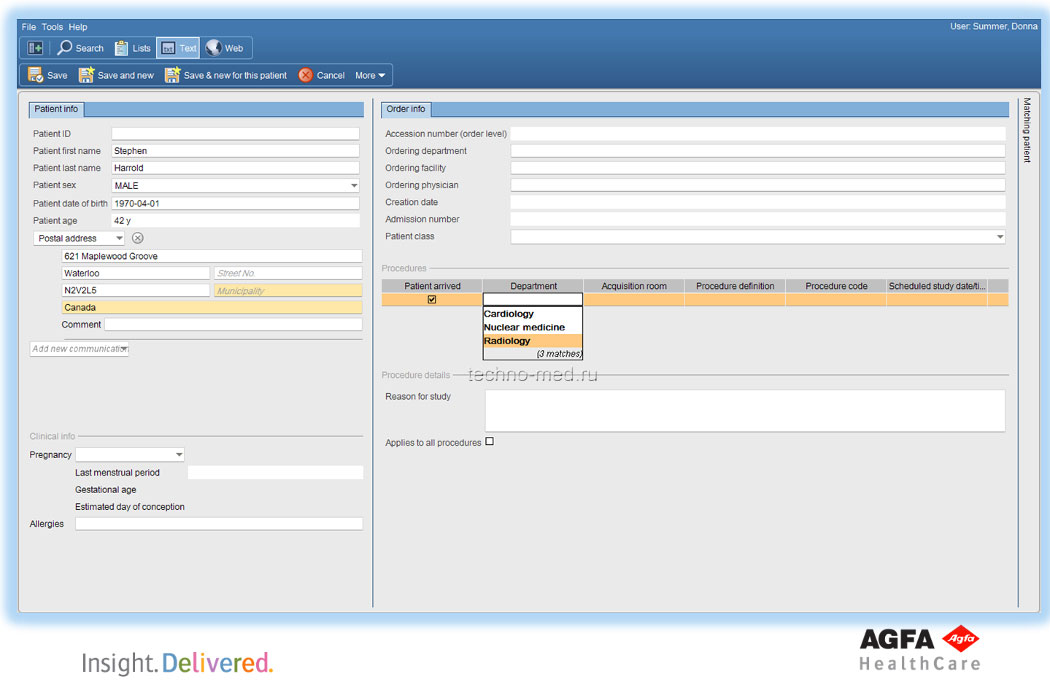
Task: Click the panel layout icon in toolbar
Action: click(35, 48)
